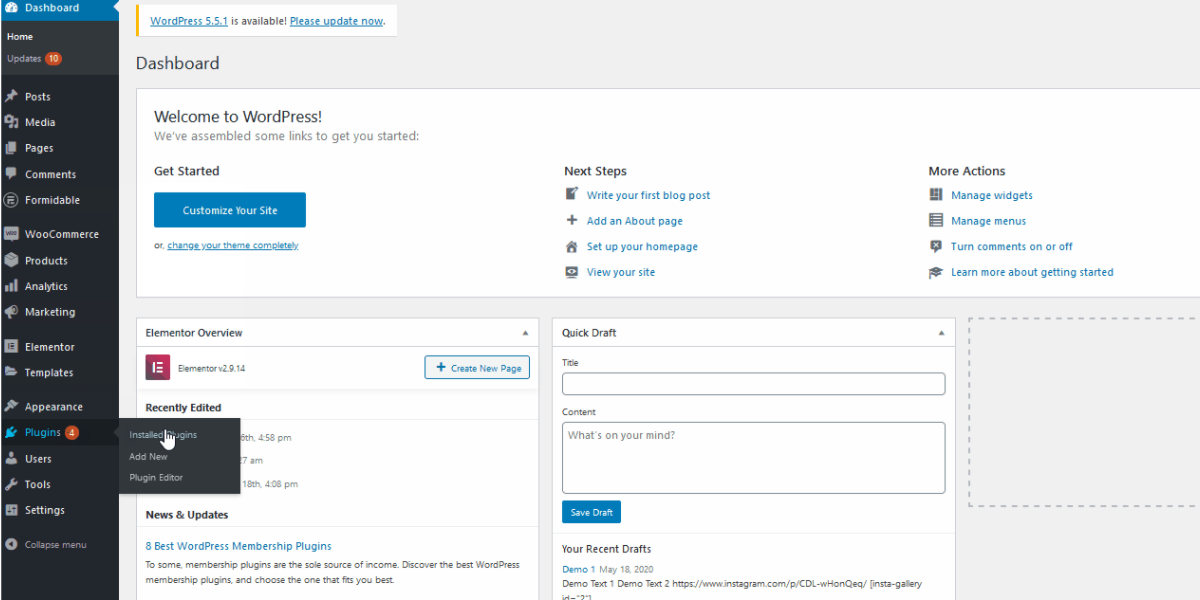Open 'Write your first blog post' link
1200x600 pixels.
point(649,195)
